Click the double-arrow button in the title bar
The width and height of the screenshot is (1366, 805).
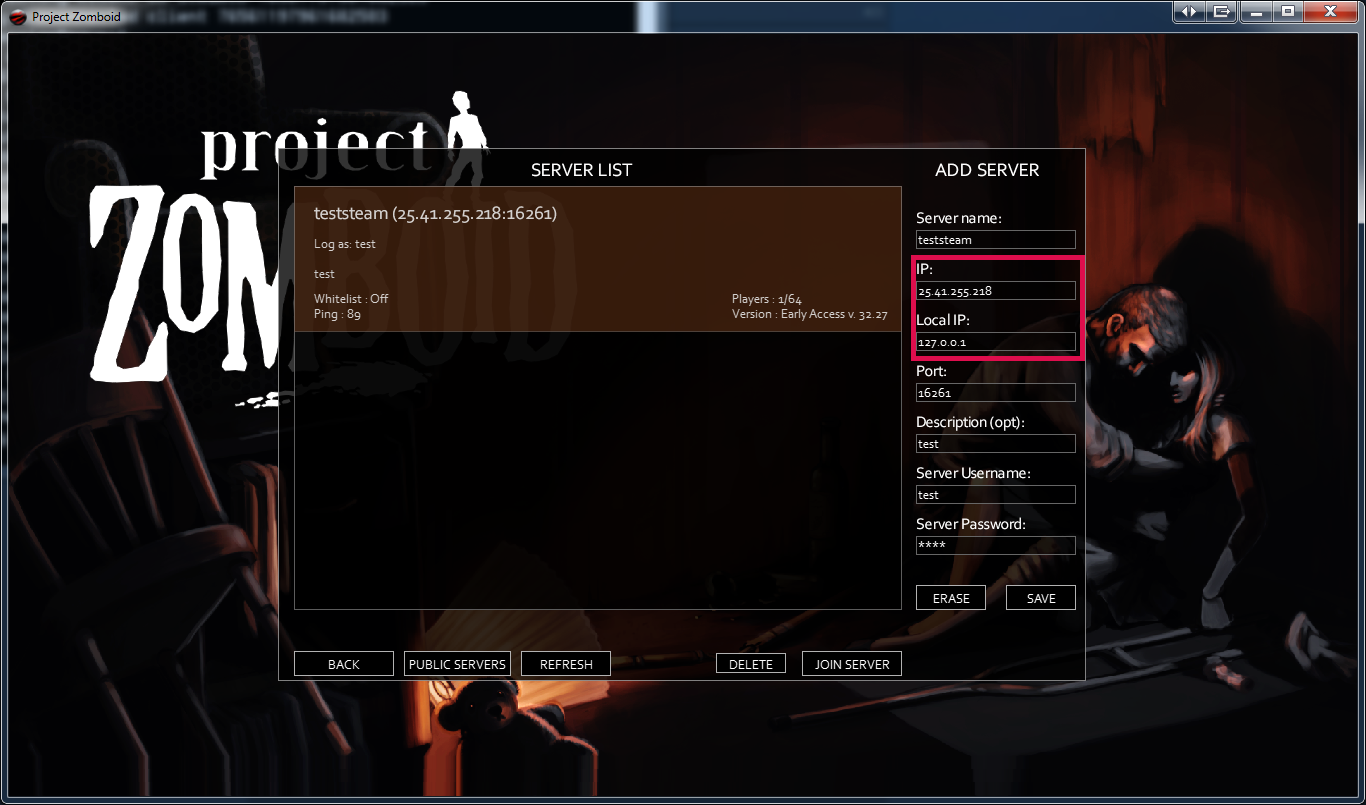click(x=1189, y=11)
